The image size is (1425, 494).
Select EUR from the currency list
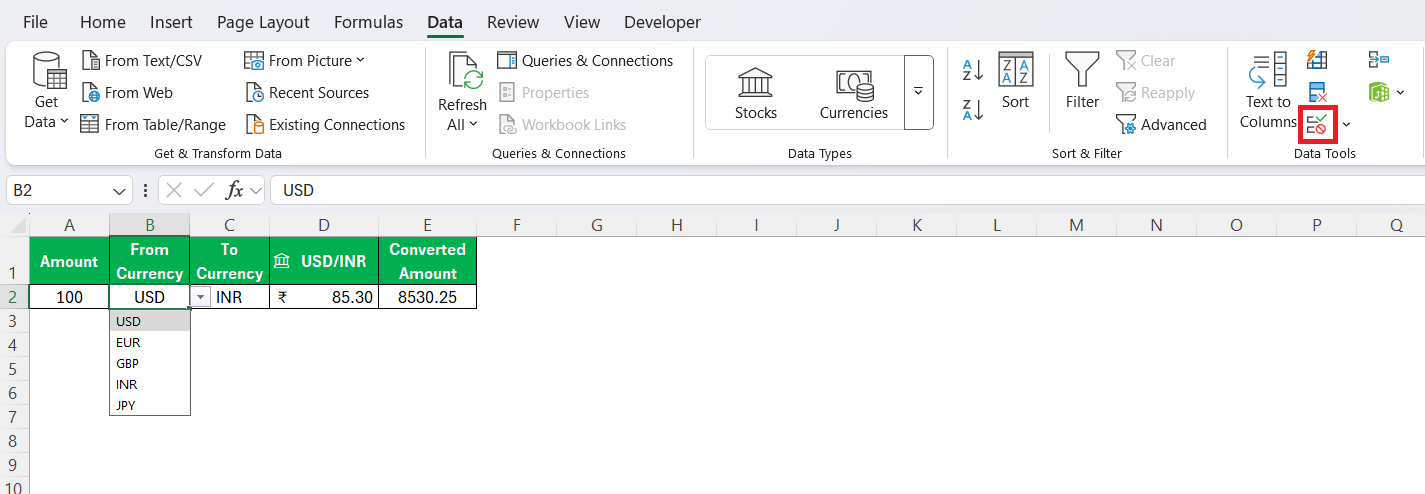point(150,342)
